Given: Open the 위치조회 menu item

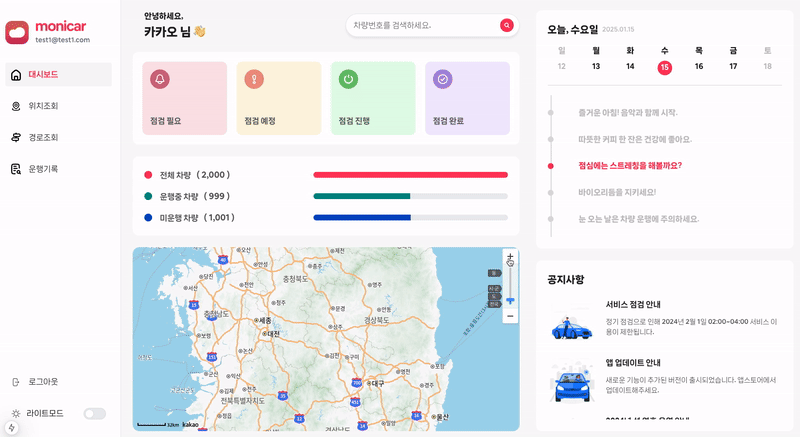Looking at the screenshot, I should [58, 106].
